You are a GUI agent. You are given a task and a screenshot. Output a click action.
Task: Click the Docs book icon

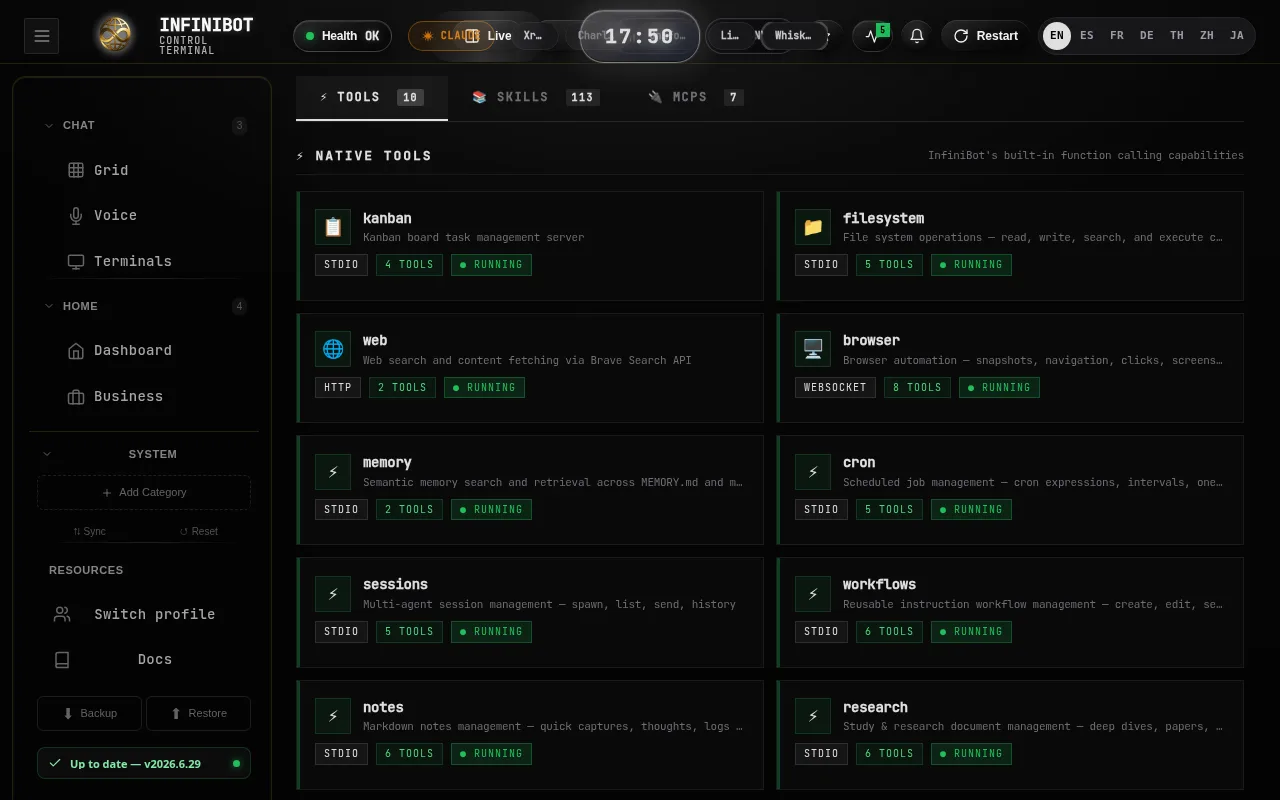(x=62, y=660)
